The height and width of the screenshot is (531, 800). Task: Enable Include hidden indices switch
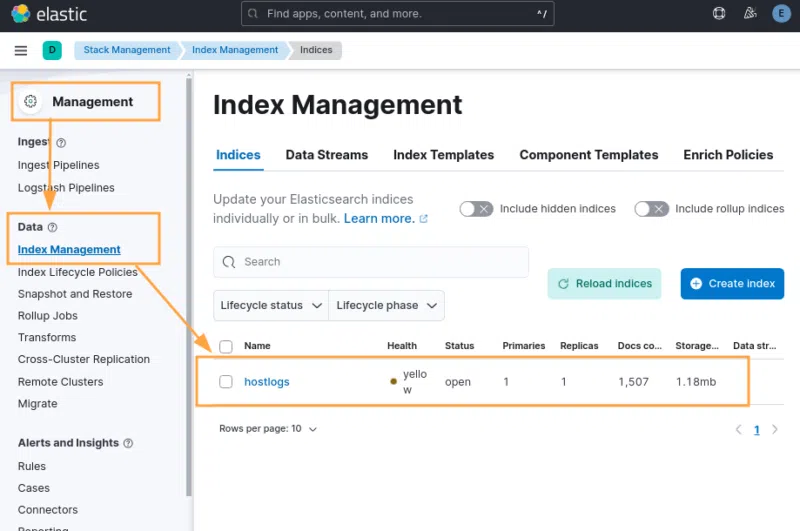click(x=476, y=209)
